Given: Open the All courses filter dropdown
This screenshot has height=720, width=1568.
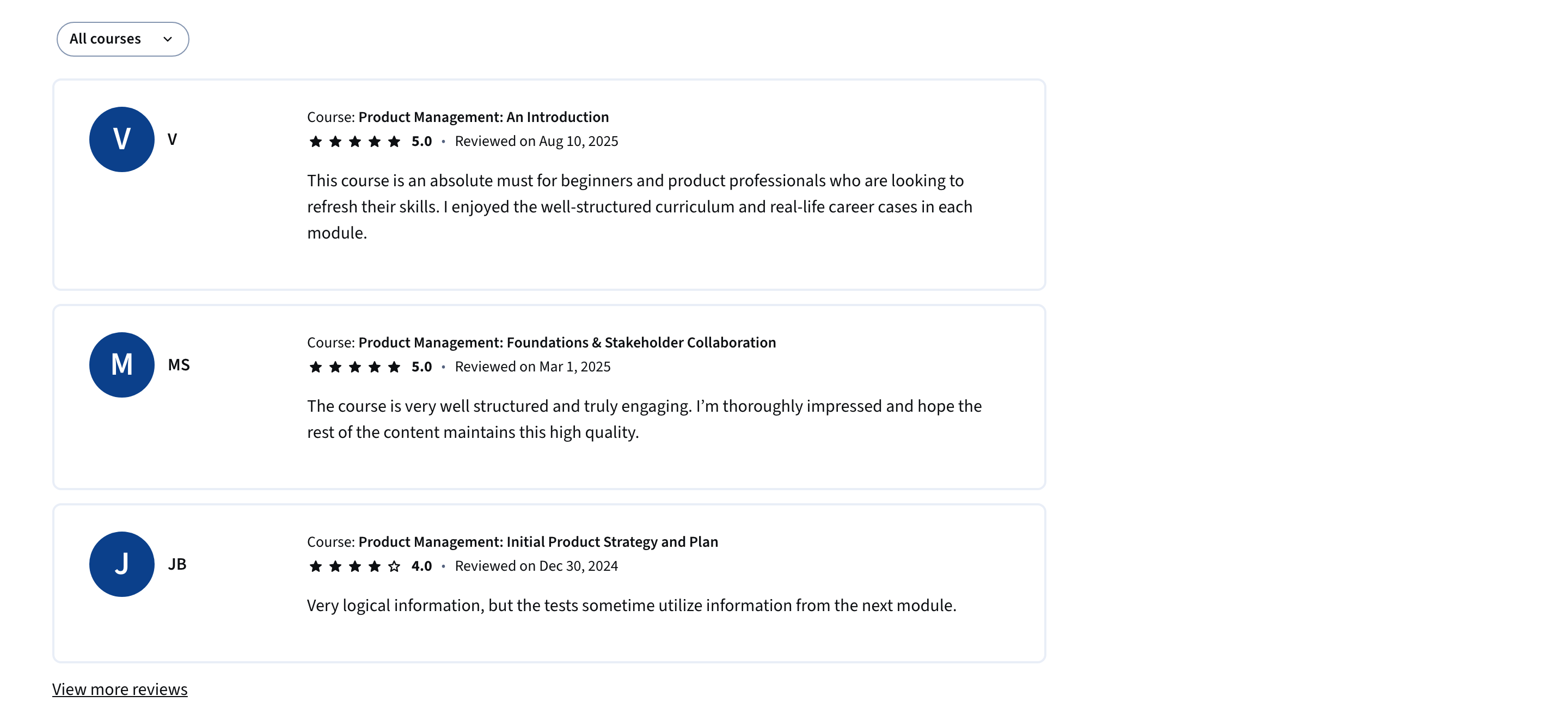Looking at the screenshot, I should pyautogui.click(x=123, y=39).
